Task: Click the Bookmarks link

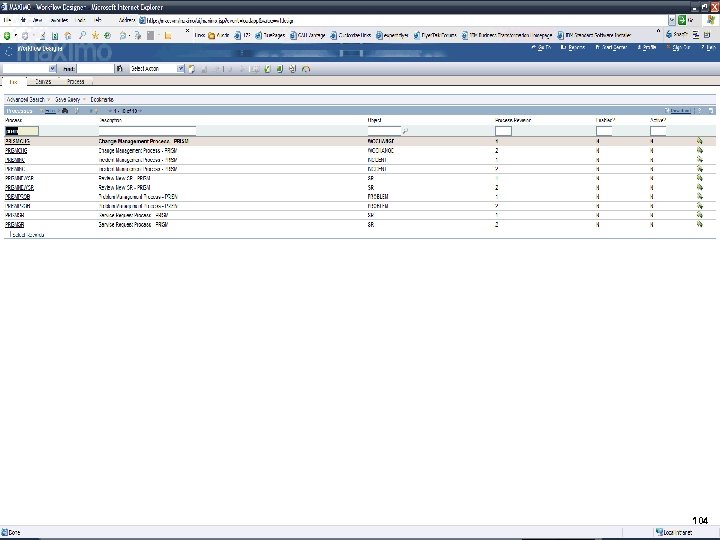Action: pos(102,100)
